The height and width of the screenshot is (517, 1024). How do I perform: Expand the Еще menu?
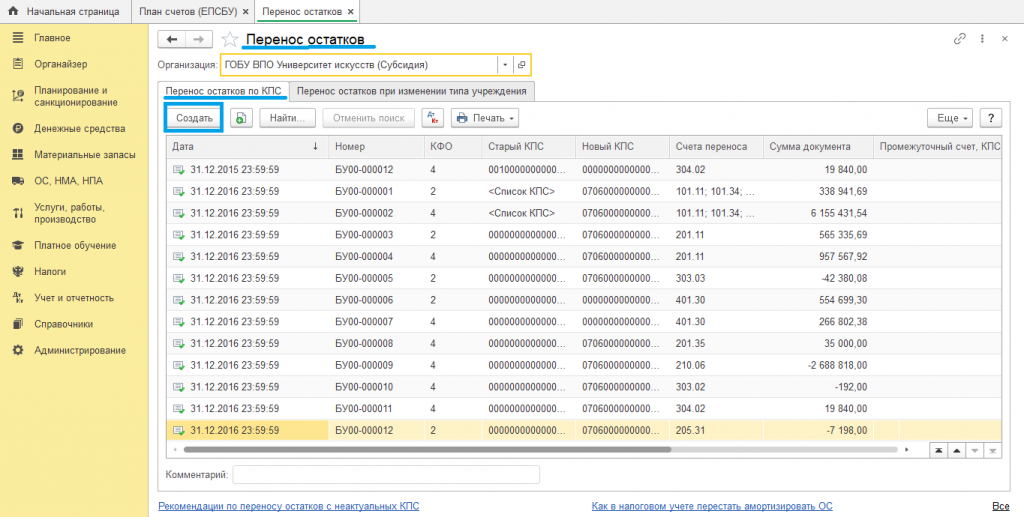[949, 118]
